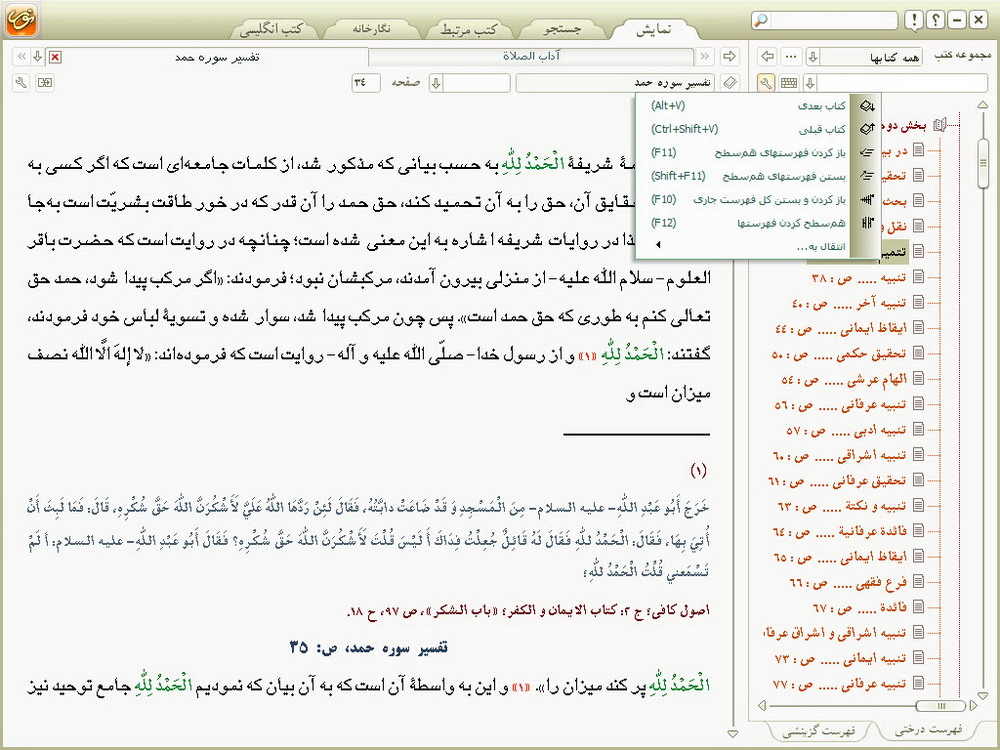This screenshot has width=1000, height=750.
Task: Click the document icon for تحقيق عرفانى page 61
Action: [x=918, y=480]
